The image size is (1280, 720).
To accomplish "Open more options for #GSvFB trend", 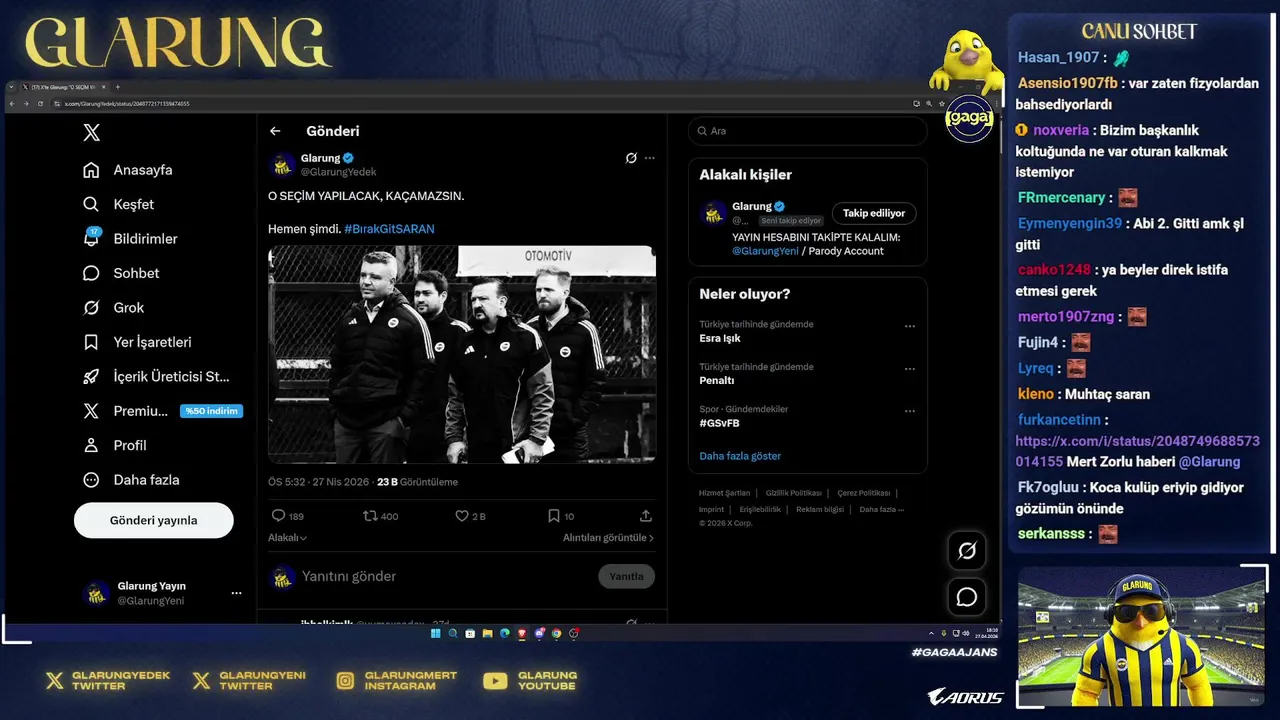I will 910,411.
